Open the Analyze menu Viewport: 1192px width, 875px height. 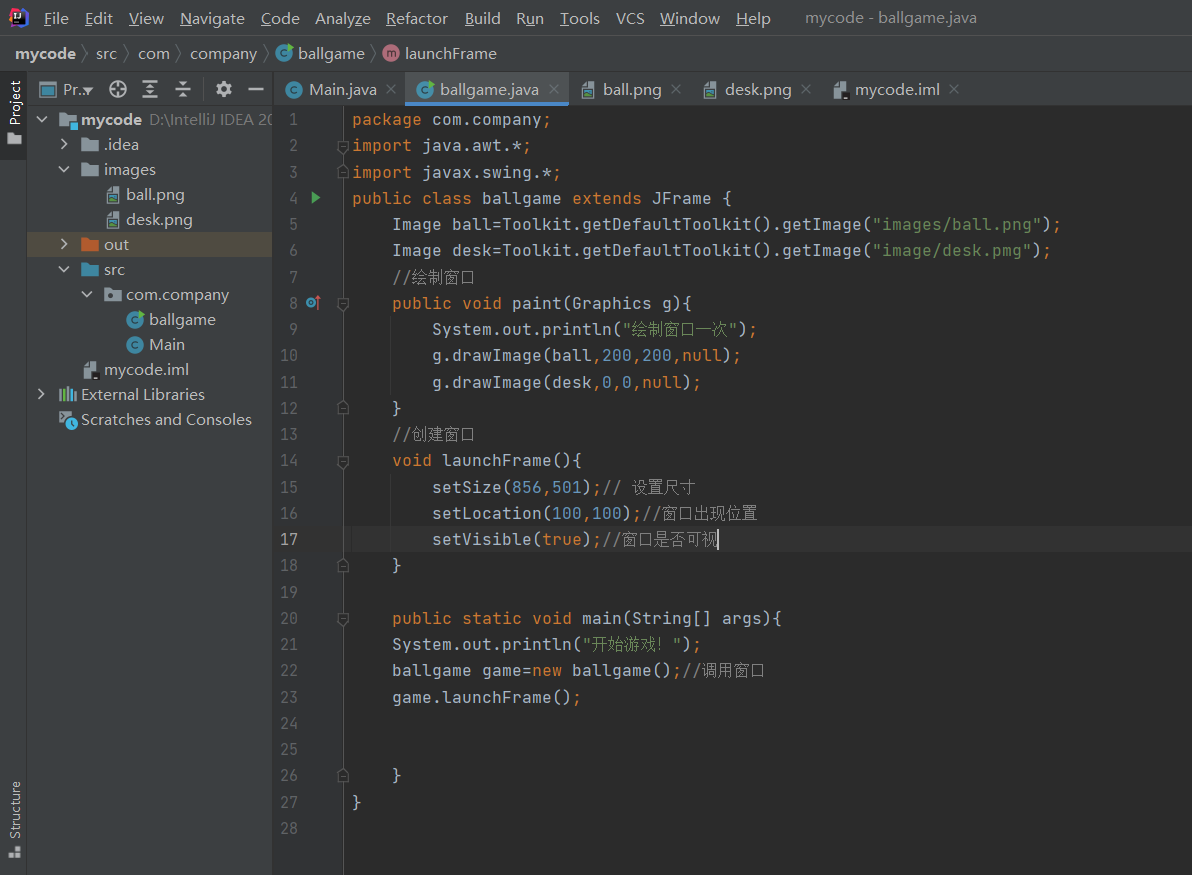pyautogui.click(x=343, y=18)
